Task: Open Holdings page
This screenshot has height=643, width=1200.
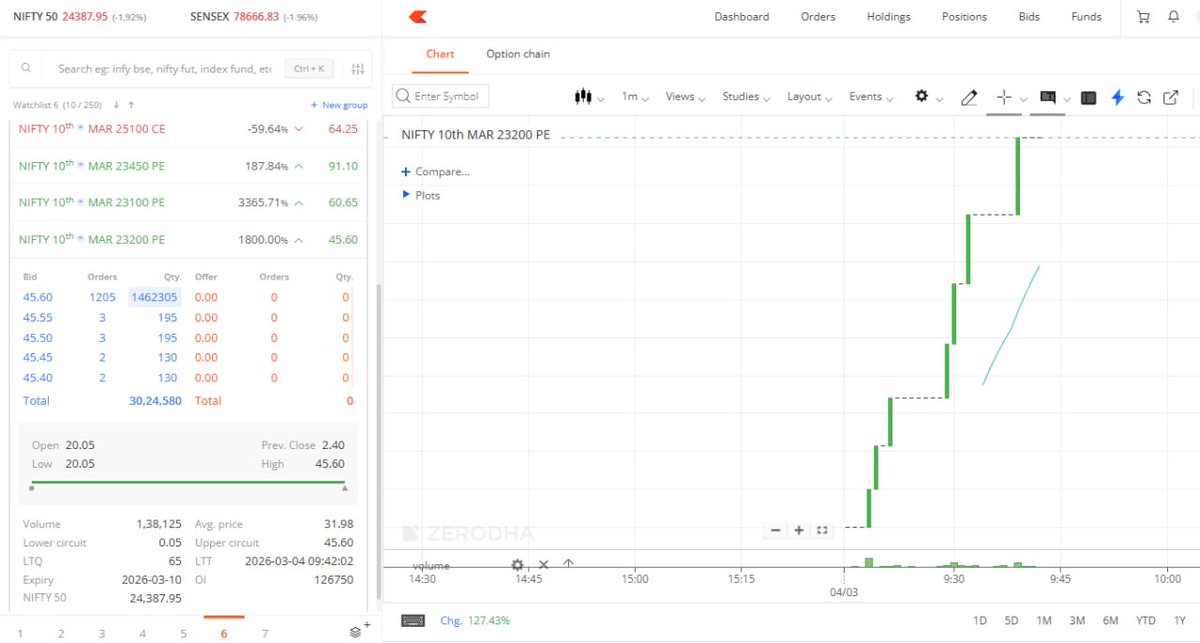Action: 889,17
